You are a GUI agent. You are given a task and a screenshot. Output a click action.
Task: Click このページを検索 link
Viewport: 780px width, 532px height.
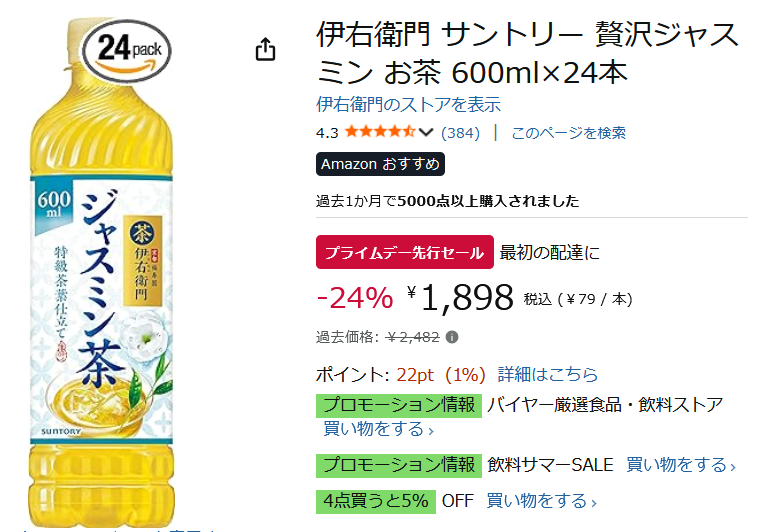568,132
